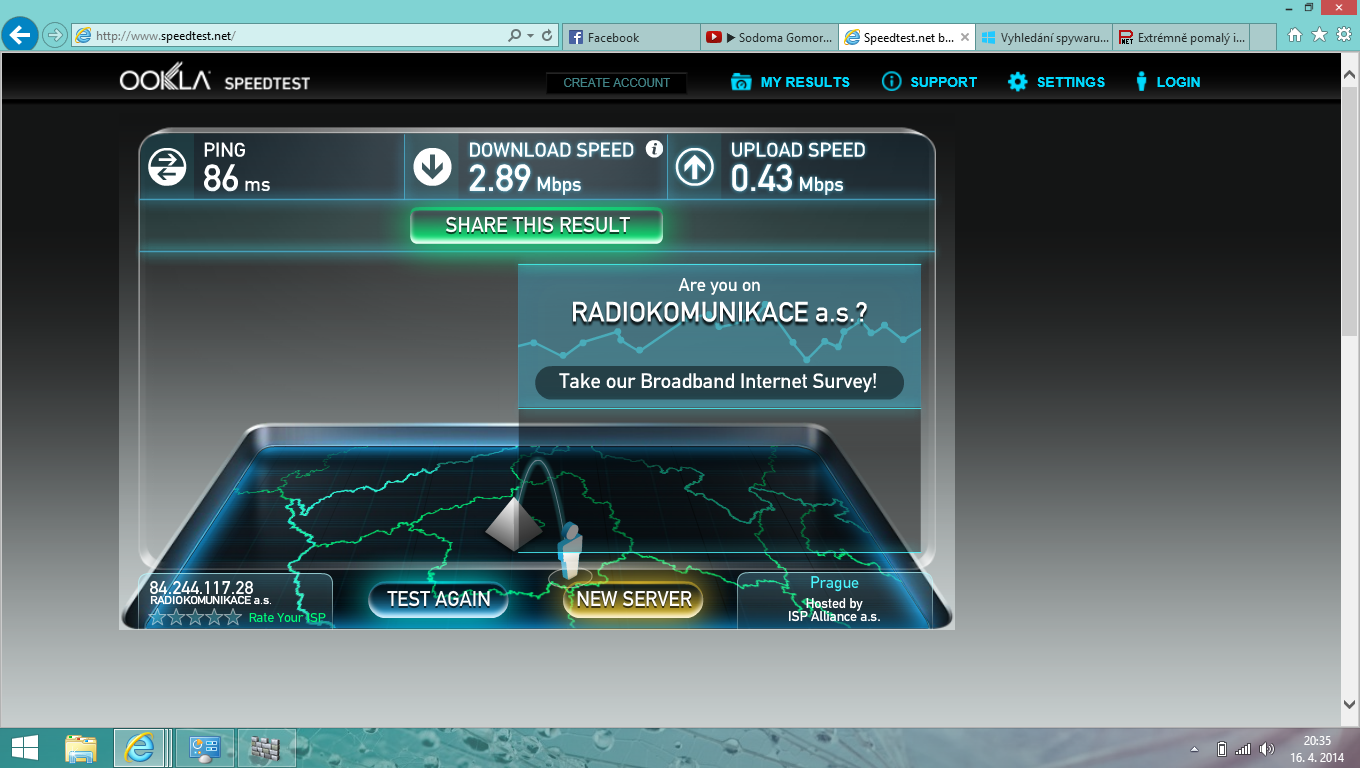Click the vertical scrollbar down arrow
The height and width of the screenshot is (768, 1360).
(1349, 703)
